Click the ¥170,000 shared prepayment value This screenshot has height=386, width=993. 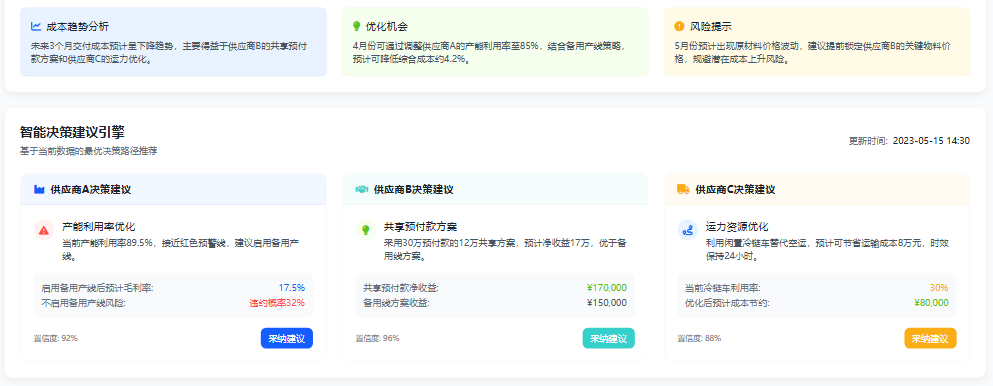(x=607, y=288)
